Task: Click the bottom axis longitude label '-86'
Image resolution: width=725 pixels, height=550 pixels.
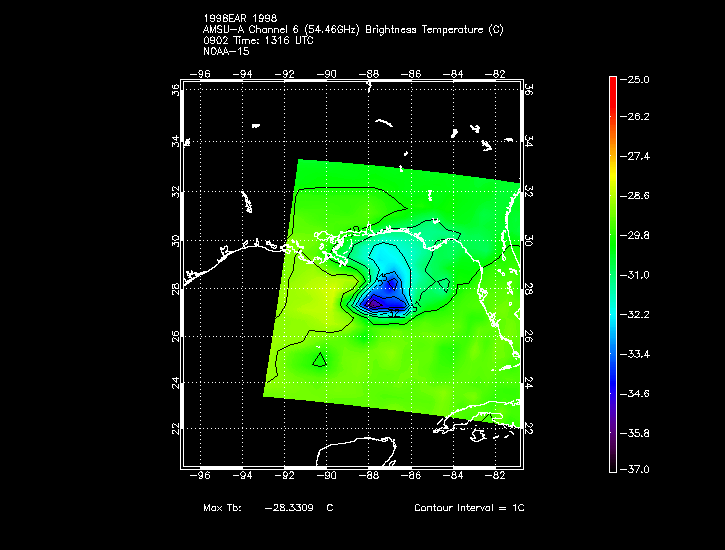Action: (411, 476)
